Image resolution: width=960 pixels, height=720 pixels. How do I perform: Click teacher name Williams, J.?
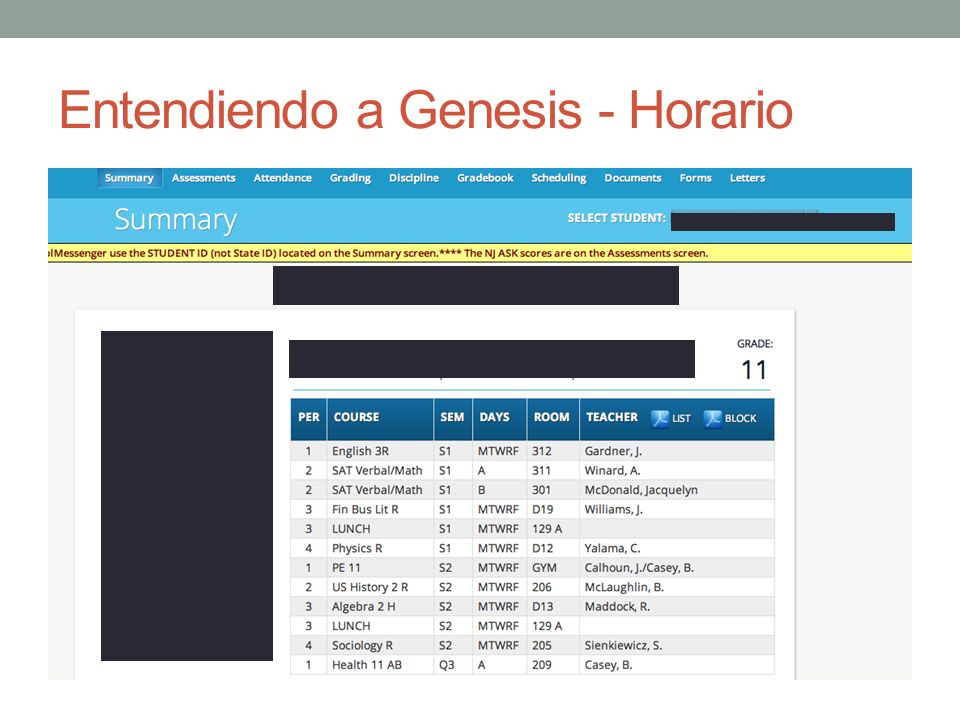613,509
